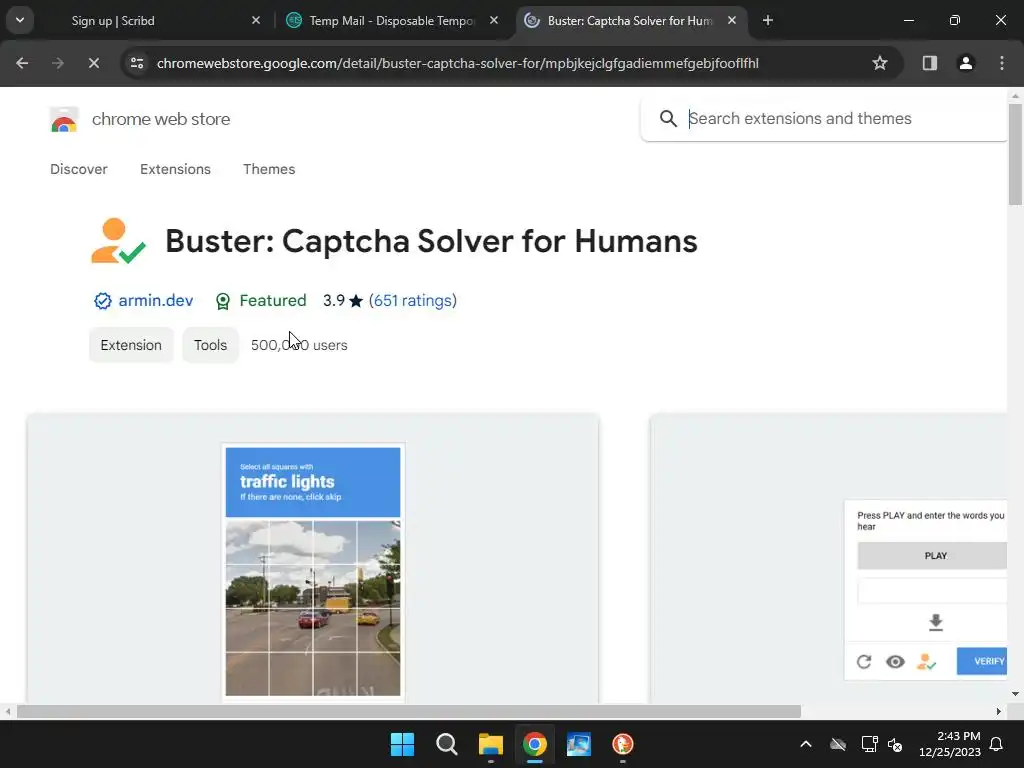
Task: Select the Buster Captcha Solver tab
Action: [x=630, y=21]
